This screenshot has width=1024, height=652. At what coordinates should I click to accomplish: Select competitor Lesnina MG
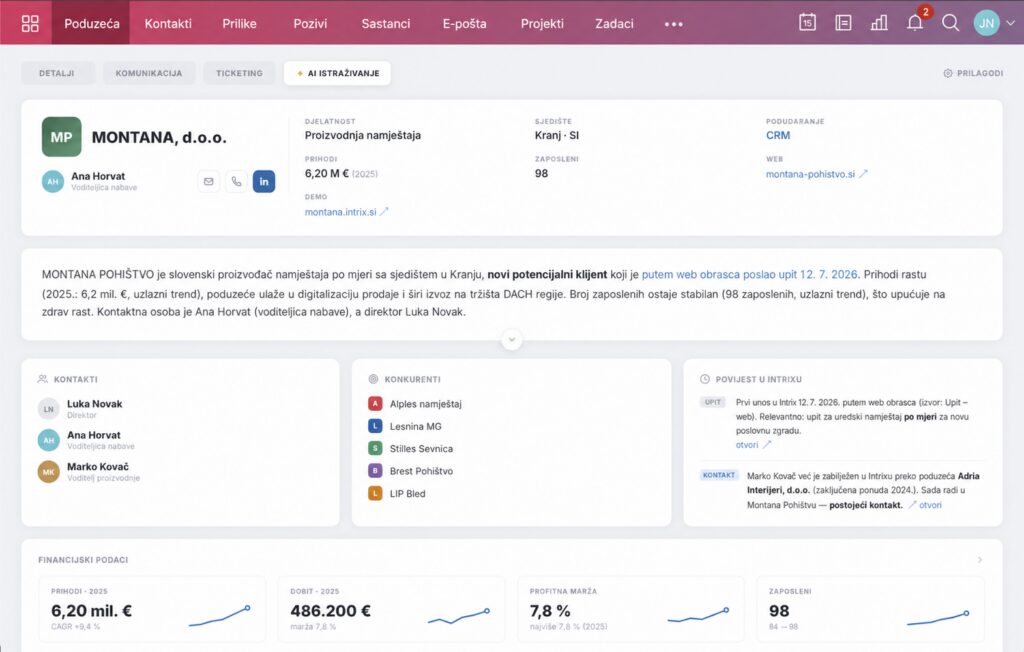coord(415,426)
